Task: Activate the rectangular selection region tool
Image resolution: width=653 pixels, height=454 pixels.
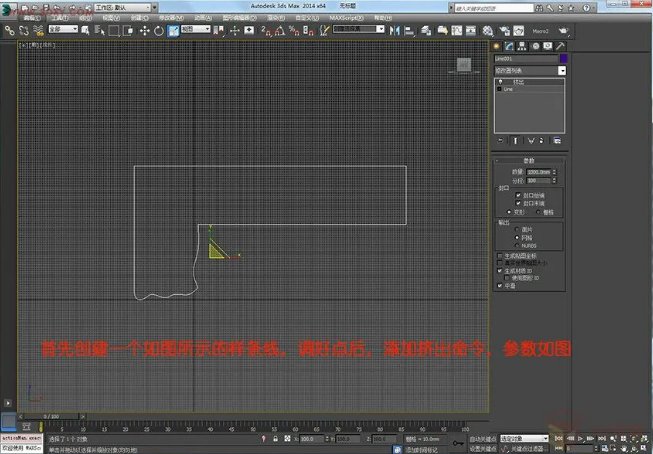Action: pyautogui.click(x=115, y=30)
